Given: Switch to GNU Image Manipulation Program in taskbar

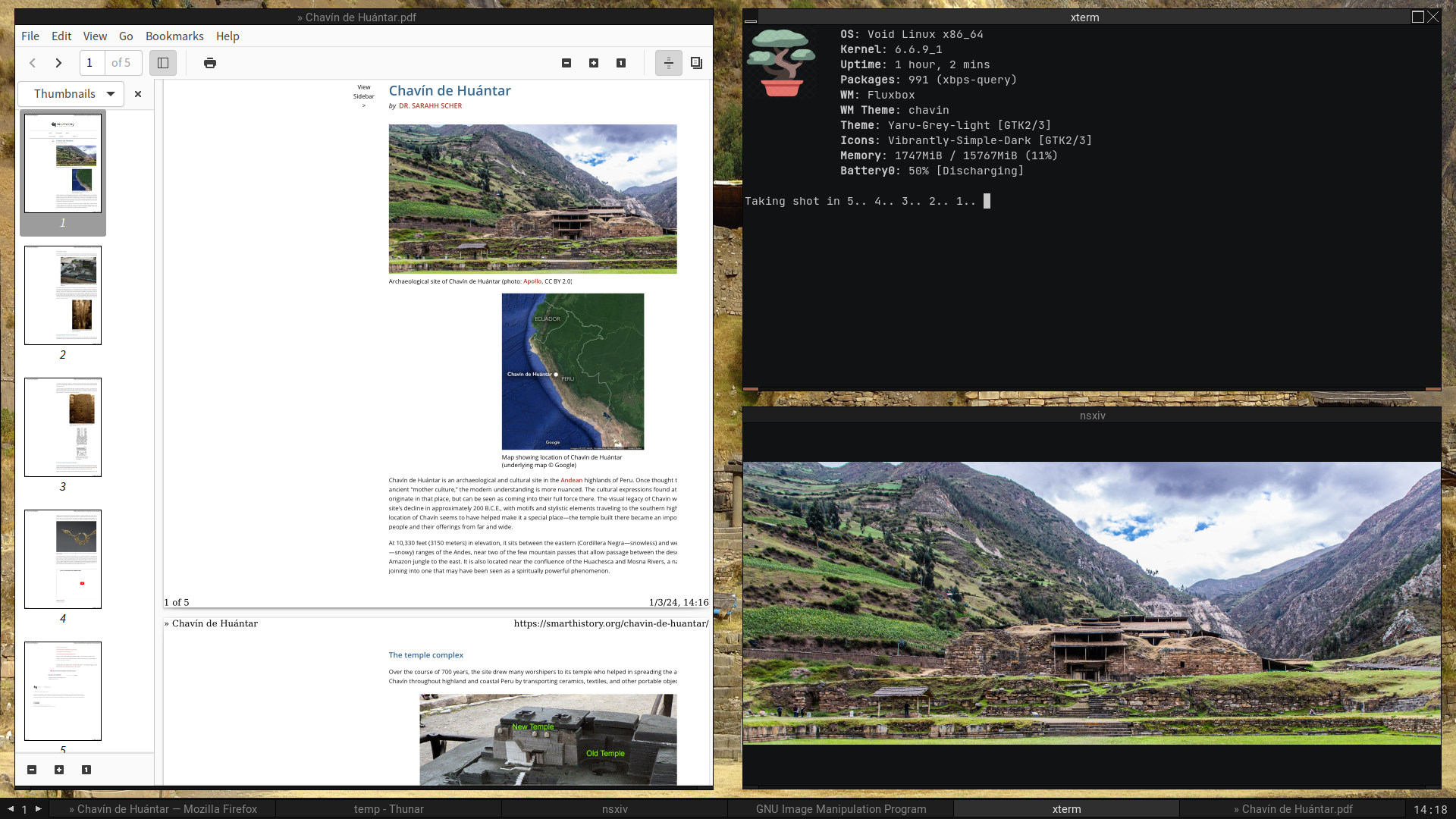Looking at the screenshot, I should 840,809.
